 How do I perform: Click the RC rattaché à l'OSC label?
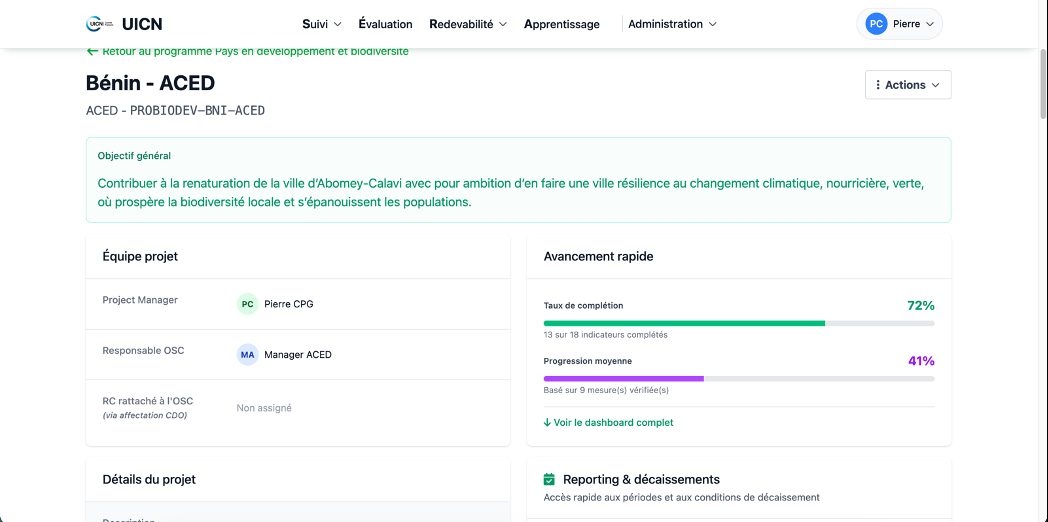[x=148, y=401]
